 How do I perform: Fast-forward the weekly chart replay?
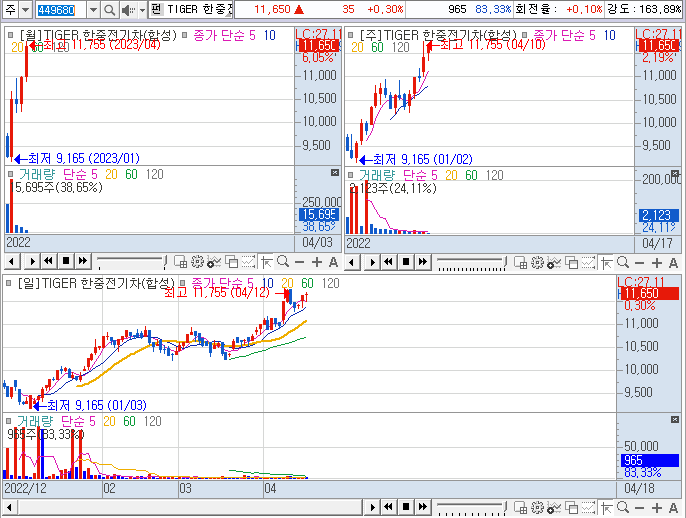click(423, 262)
